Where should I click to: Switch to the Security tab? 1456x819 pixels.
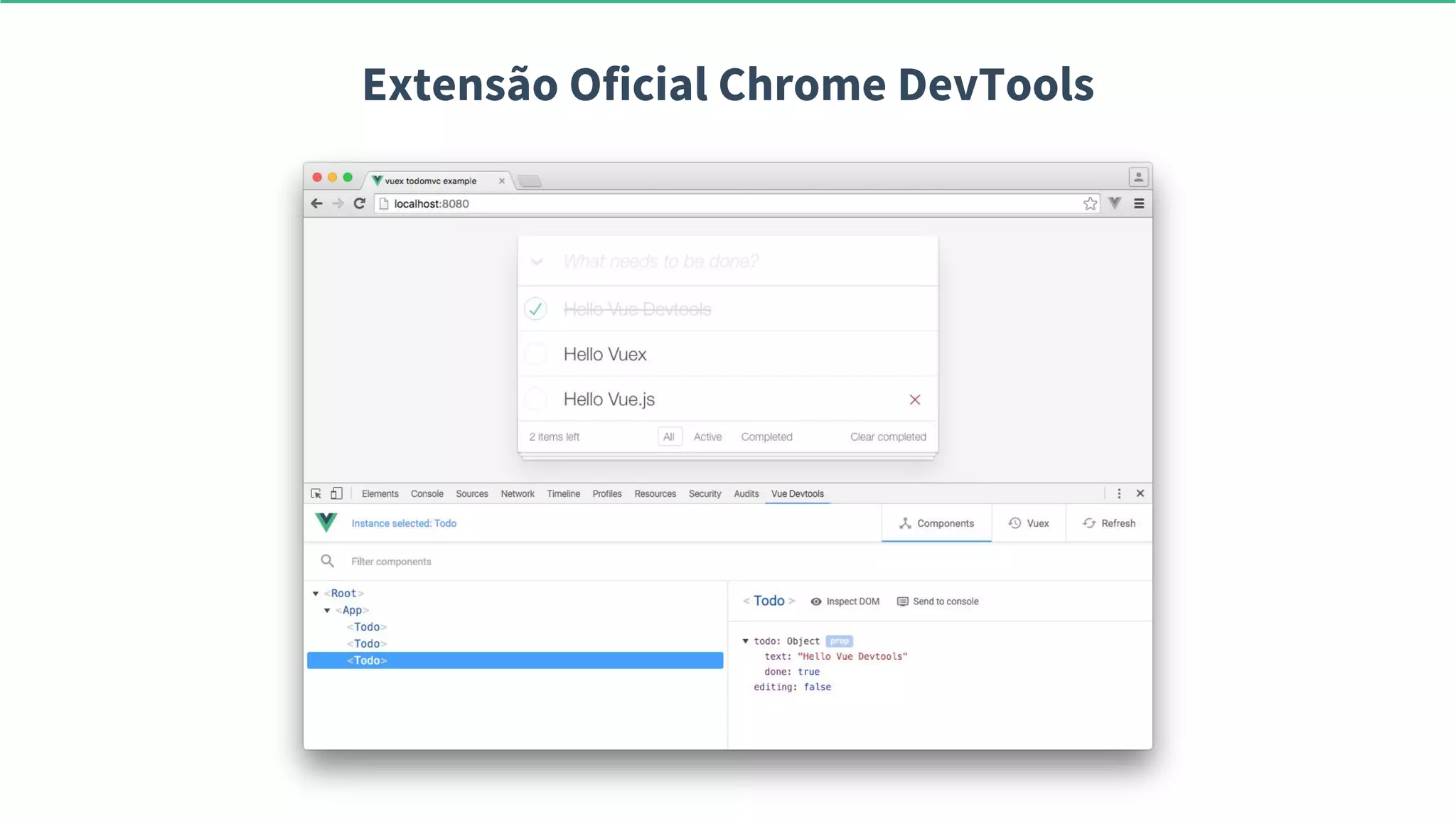click(x=705, y=493)
